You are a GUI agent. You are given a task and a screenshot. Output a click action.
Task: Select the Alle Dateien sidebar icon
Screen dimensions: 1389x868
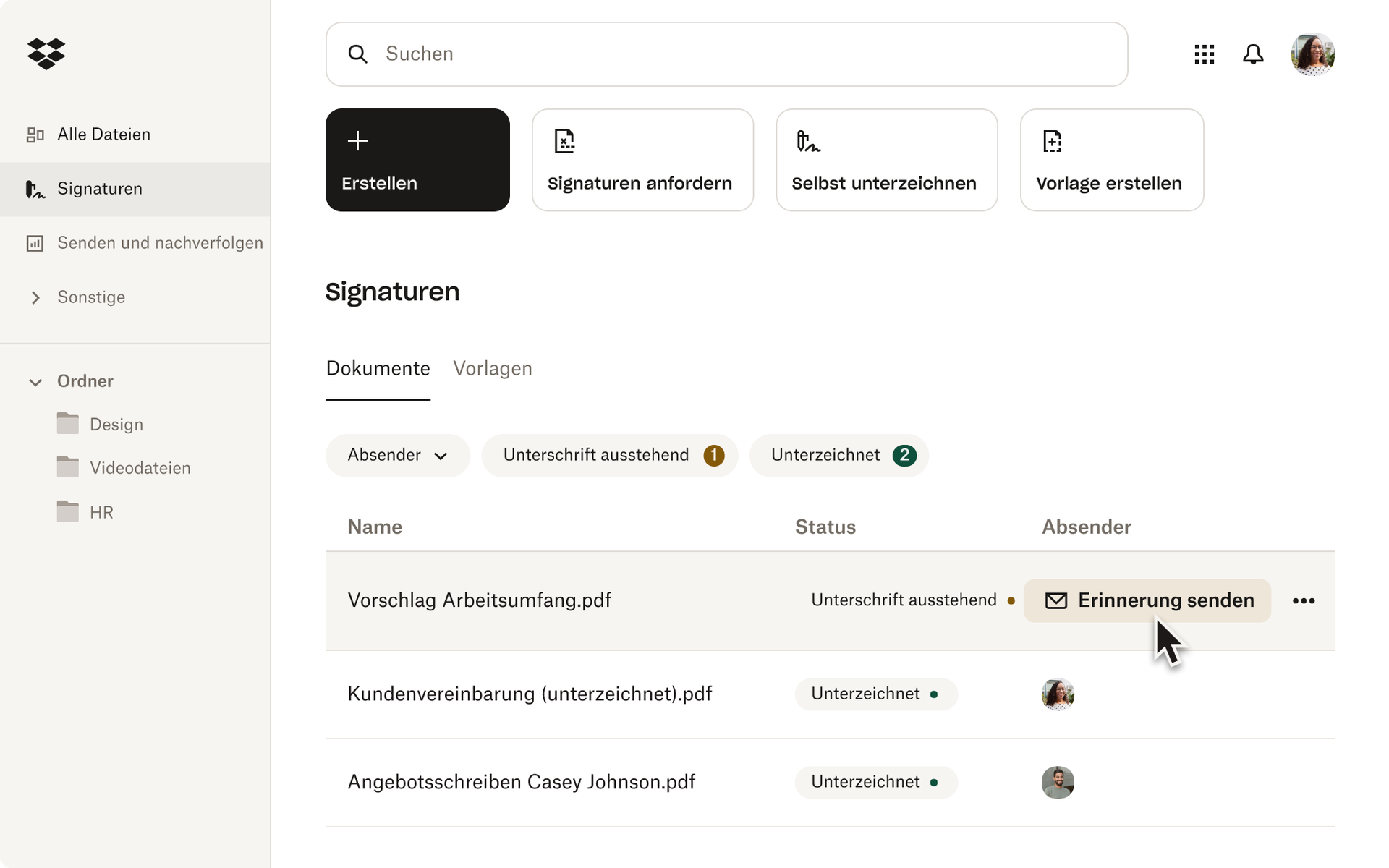click(35, 134)
